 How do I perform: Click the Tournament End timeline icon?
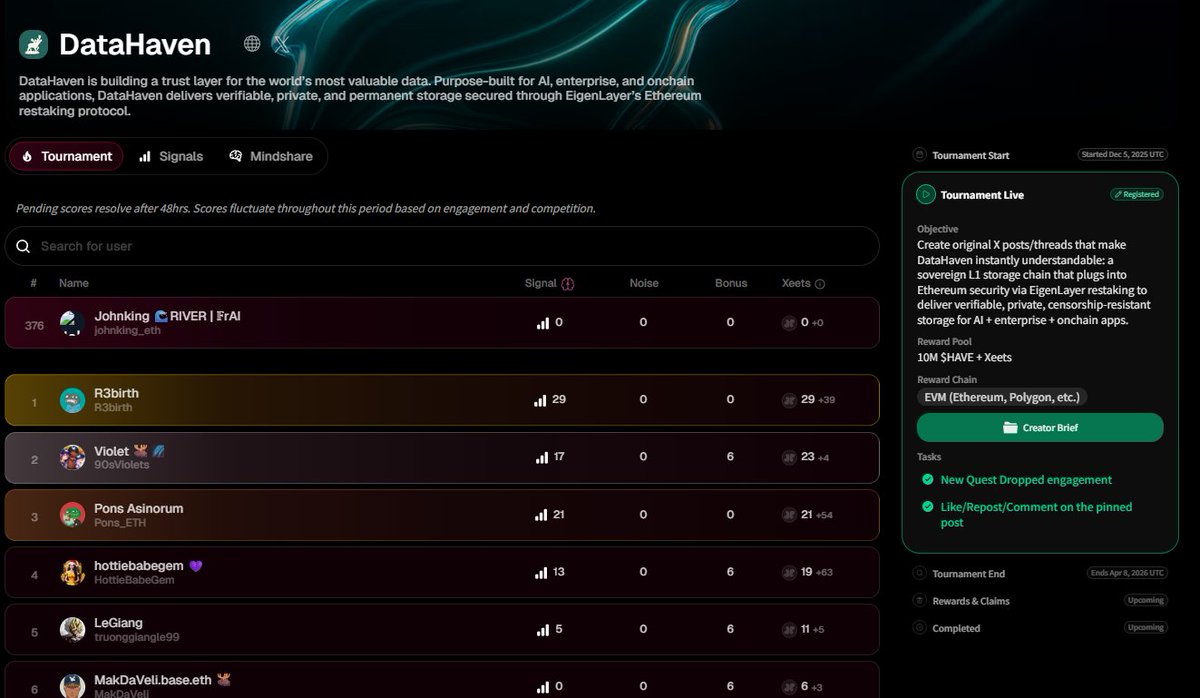pos(919,574)
